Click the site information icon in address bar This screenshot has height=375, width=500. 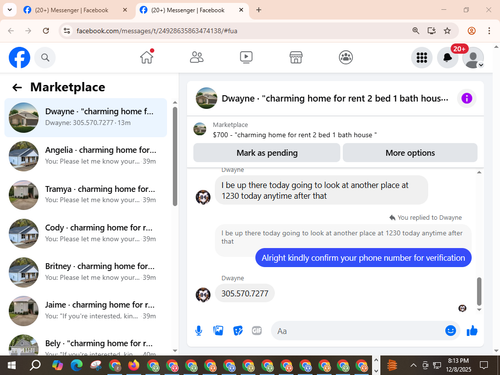[67, 31]
